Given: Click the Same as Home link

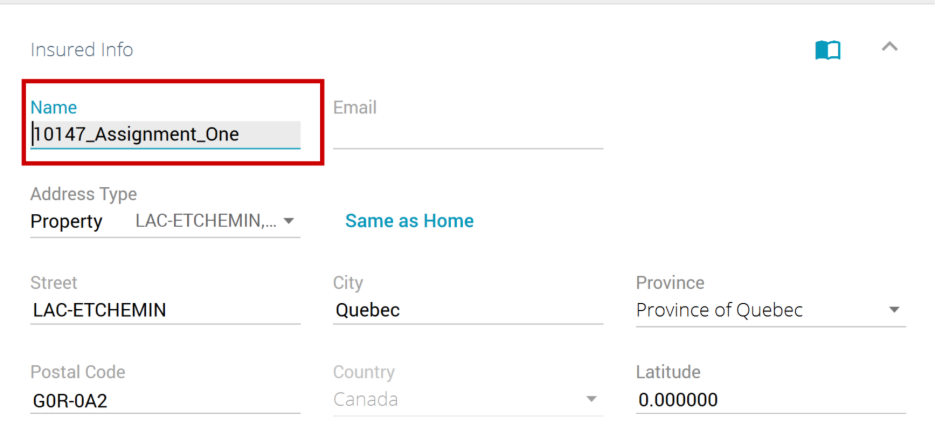Looking at the screenshot, I should click(409, 221).
